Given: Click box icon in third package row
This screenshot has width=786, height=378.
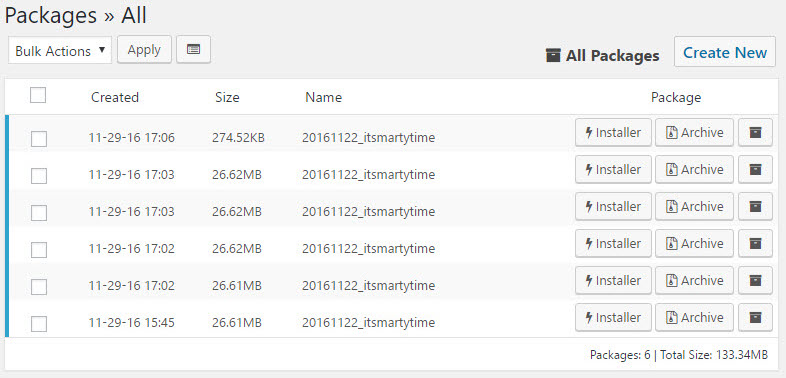Looking at the screenshot, I should 755,207.
